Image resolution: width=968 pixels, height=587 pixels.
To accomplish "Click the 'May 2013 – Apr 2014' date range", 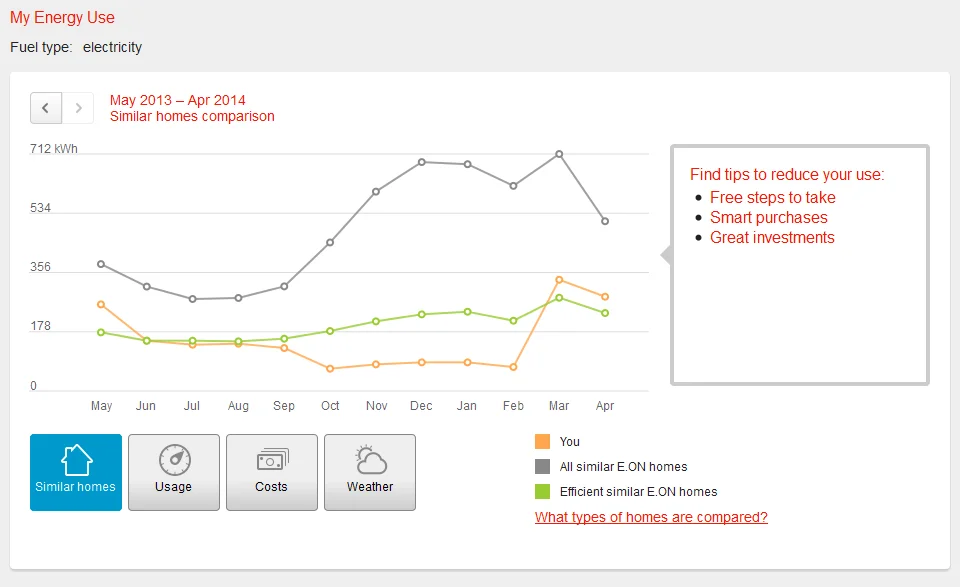I will (x=178, y=100).
